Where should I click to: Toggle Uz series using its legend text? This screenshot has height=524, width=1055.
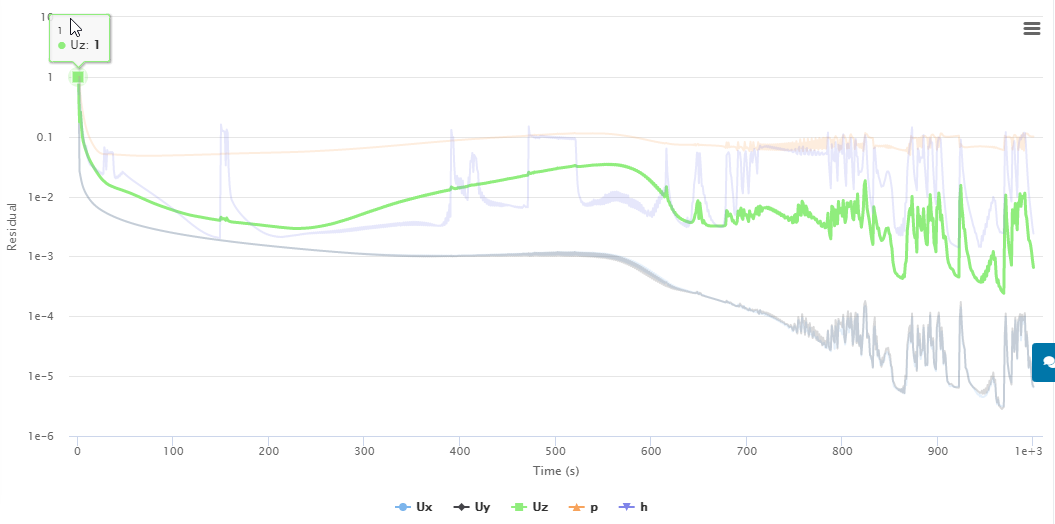[x=540, y=507]
